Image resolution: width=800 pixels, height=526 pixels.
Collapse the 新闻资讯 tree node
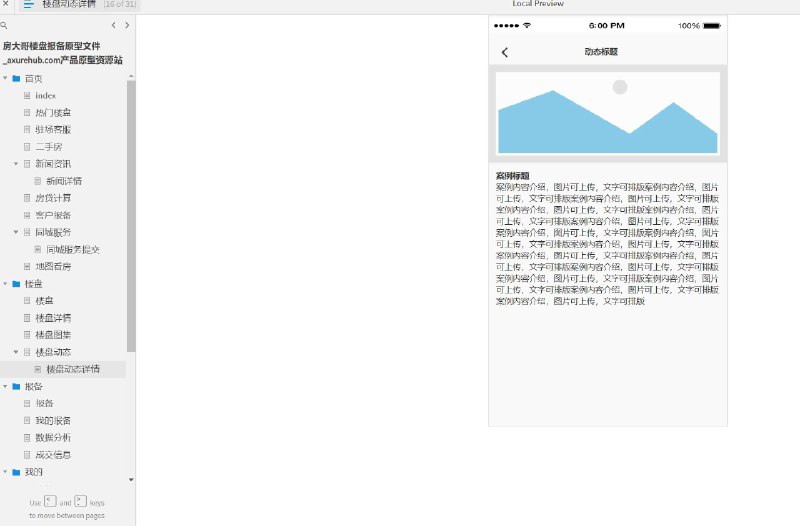tap(16, 164)
